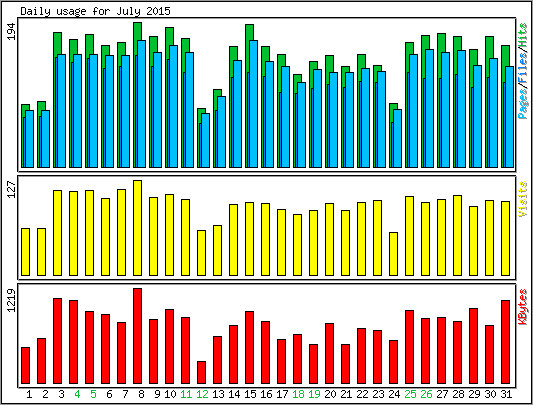Click the red KBytes bar for day 20
This screenshot has width=533, height=405.
point(329,354)
